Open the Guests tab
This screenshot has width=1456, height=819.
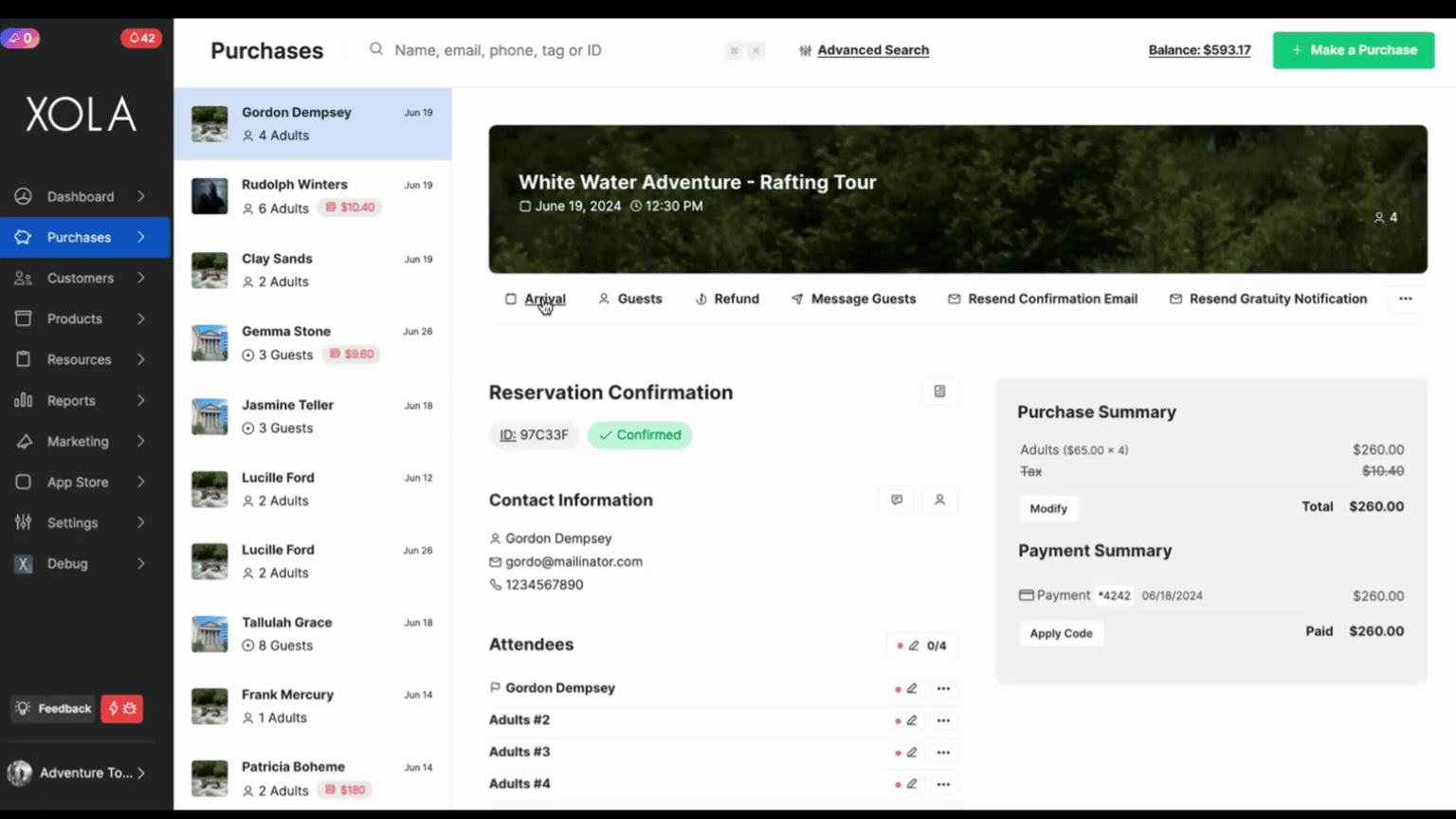pos(630,299)
